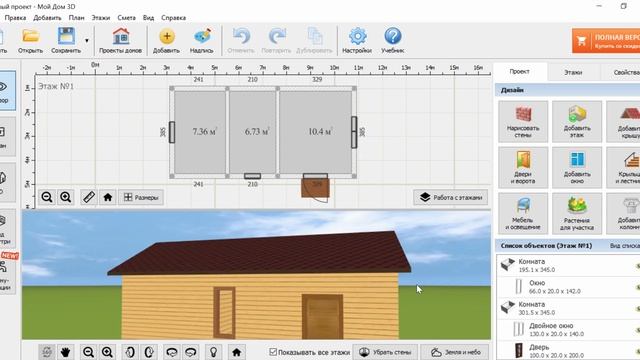640x360 pixels.
Task: Open Мебель и освещение catalog
Action: click(x=523, y=214)
